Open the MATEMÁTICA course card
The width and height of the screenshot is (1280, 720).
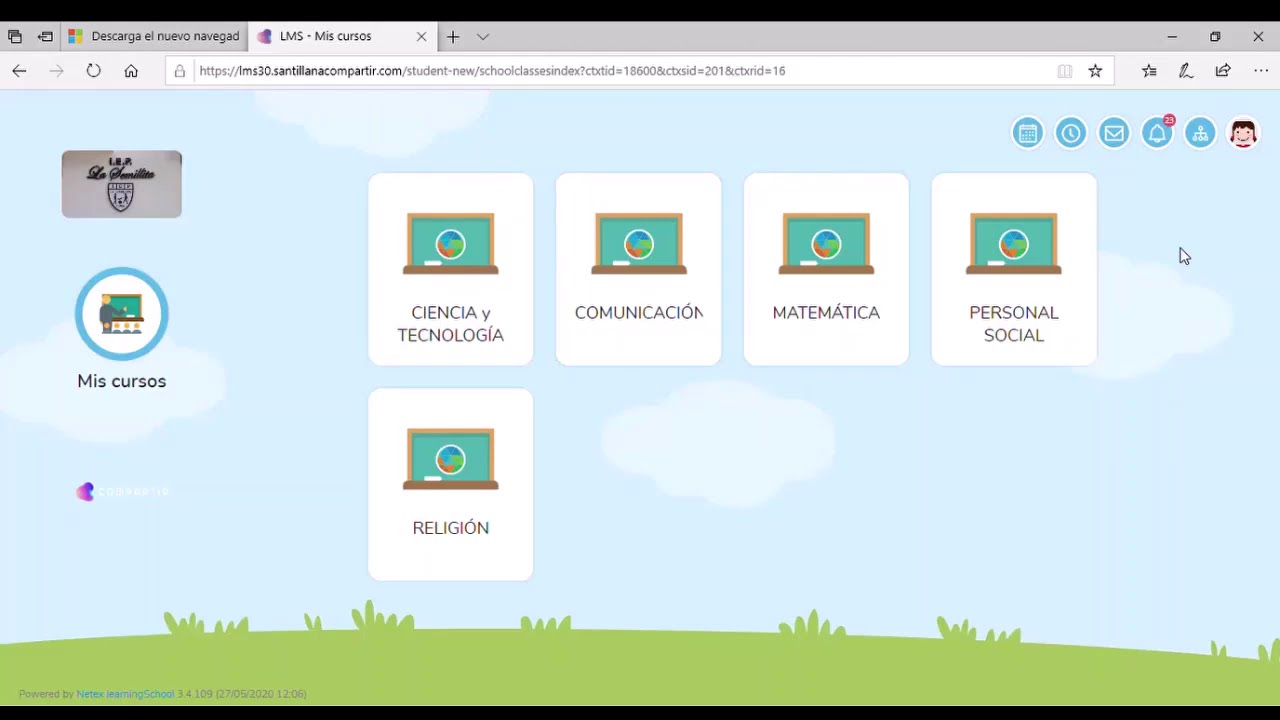point(826,269)
